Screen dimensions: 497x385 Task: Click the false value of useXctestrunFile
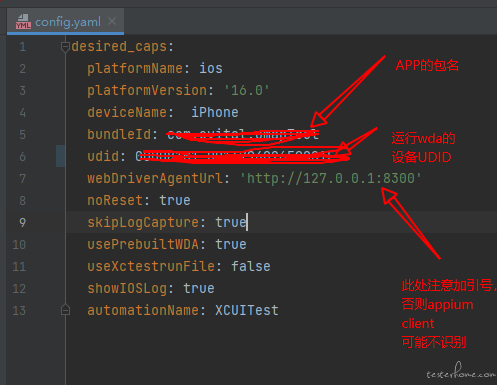pos(251,266)
